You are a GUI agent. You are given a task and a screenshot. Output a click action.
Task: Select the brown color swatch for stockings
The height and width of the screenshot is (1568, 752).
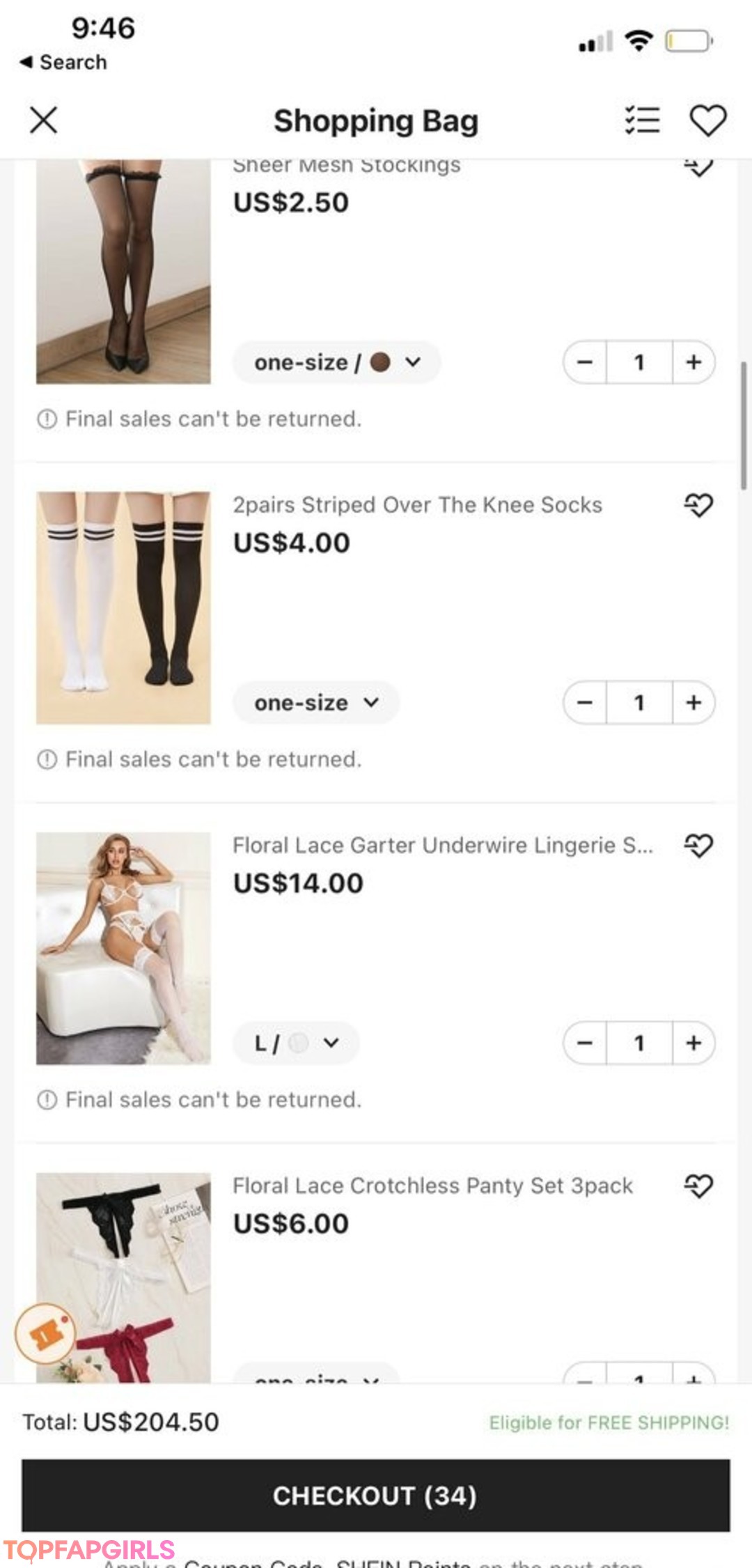[380, 362]
